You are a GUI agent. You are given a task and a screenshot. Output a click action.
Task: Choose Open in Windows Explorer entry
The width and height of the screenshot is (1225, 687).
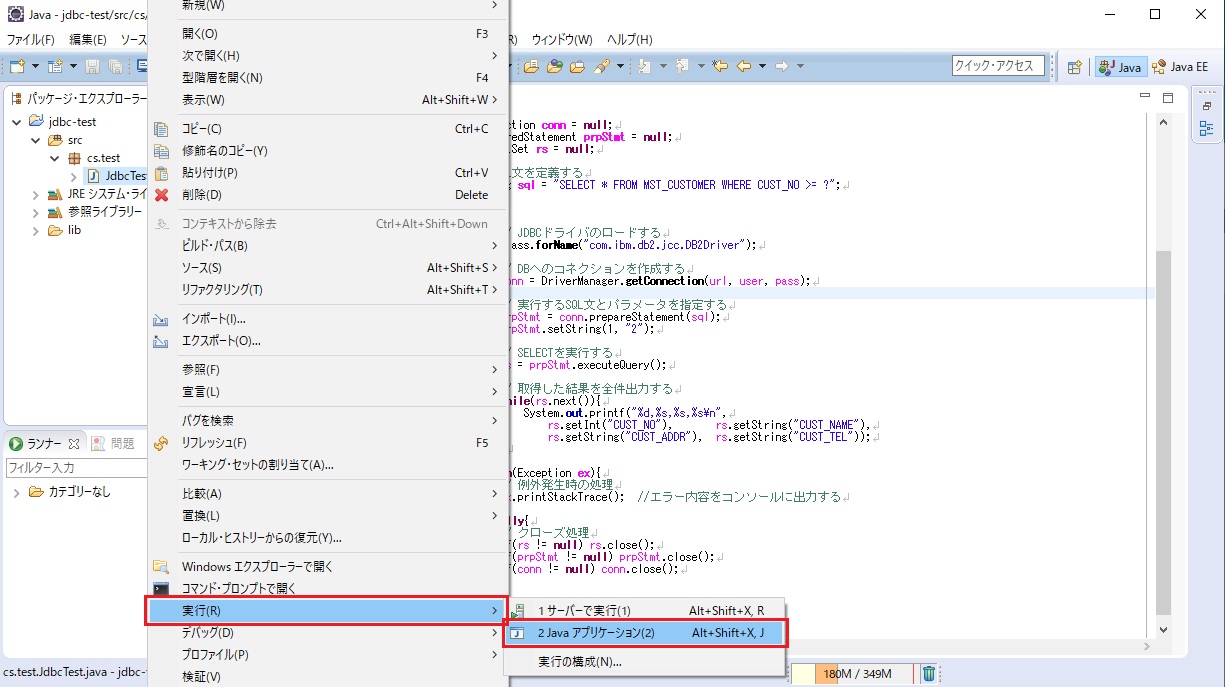coord(329,567)
